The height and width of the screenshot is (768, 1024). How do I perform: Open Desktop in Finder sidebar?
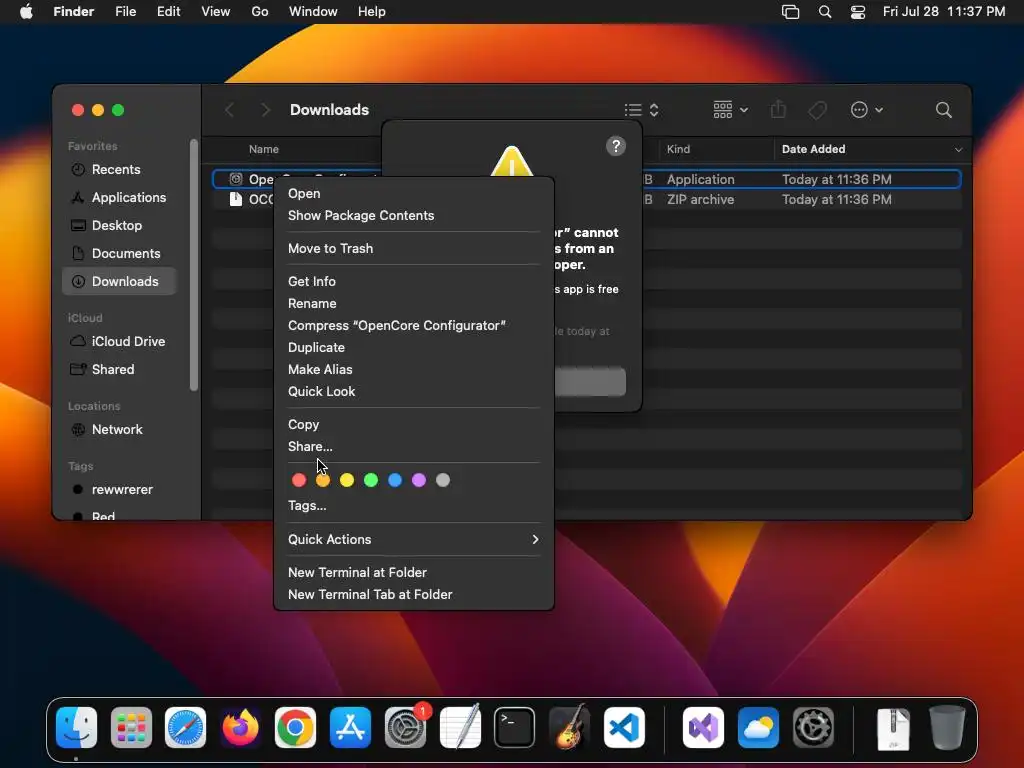[119, 225]
